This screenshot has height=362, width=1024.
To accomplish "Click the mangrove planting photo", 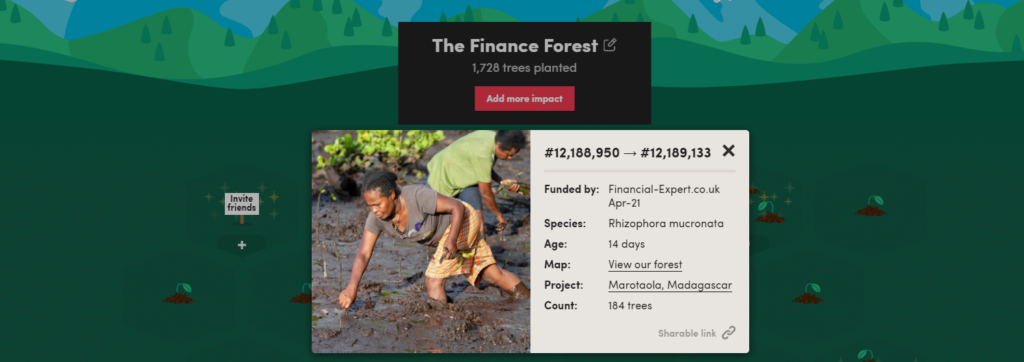I will 421,242.
